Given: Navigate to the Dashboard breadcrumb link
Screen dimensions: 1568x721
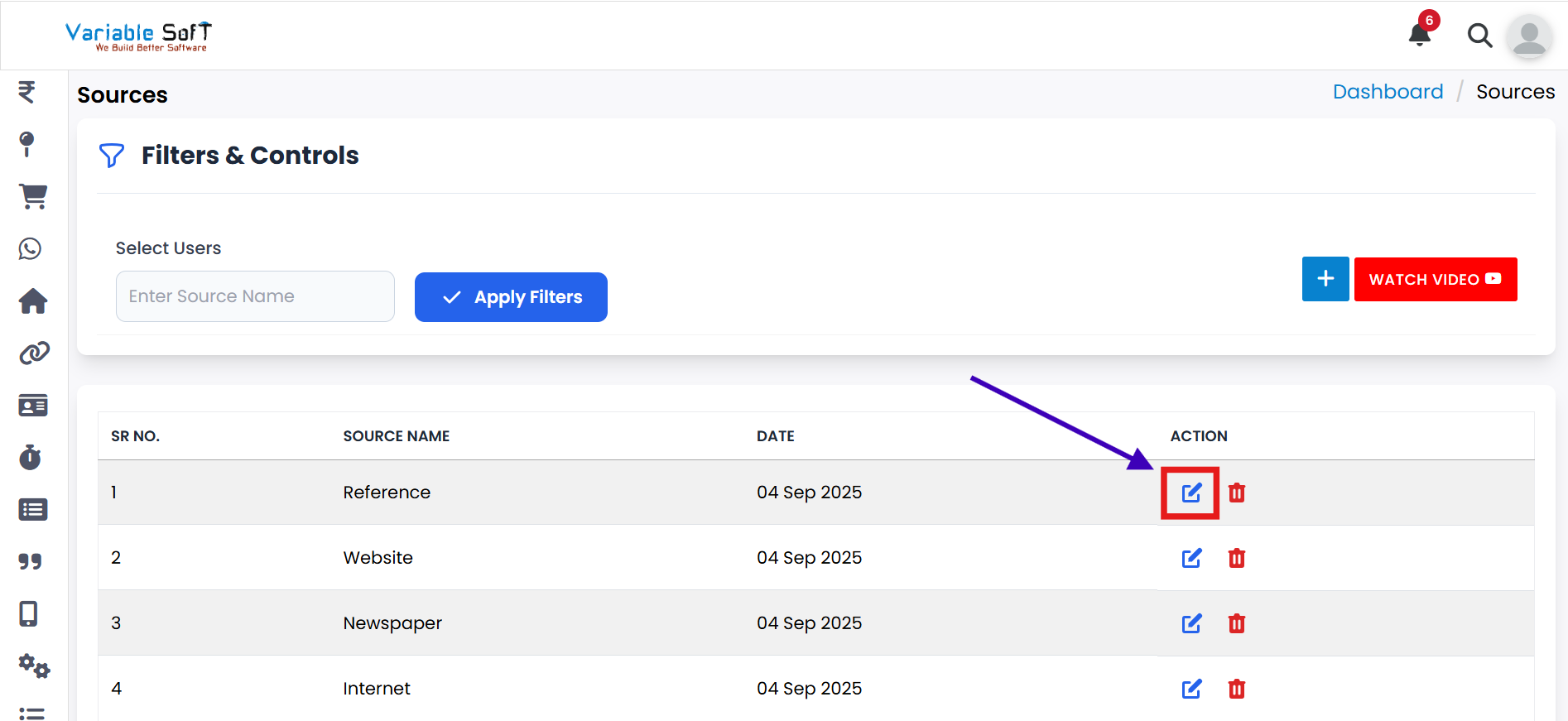Looking at the screenshot, I should (1388, 92).
